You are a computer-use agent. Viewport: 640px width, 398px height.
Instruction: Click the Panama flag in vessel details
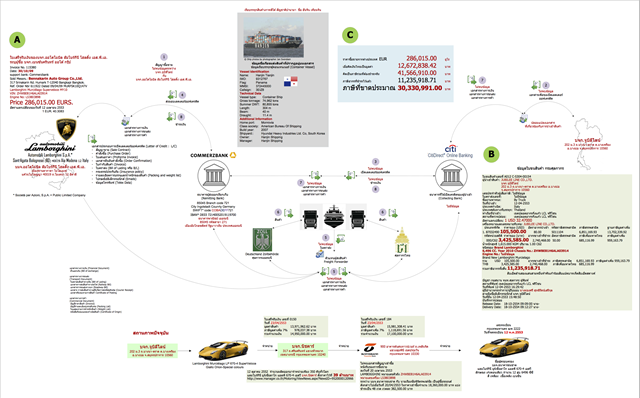tap(291, 82)
